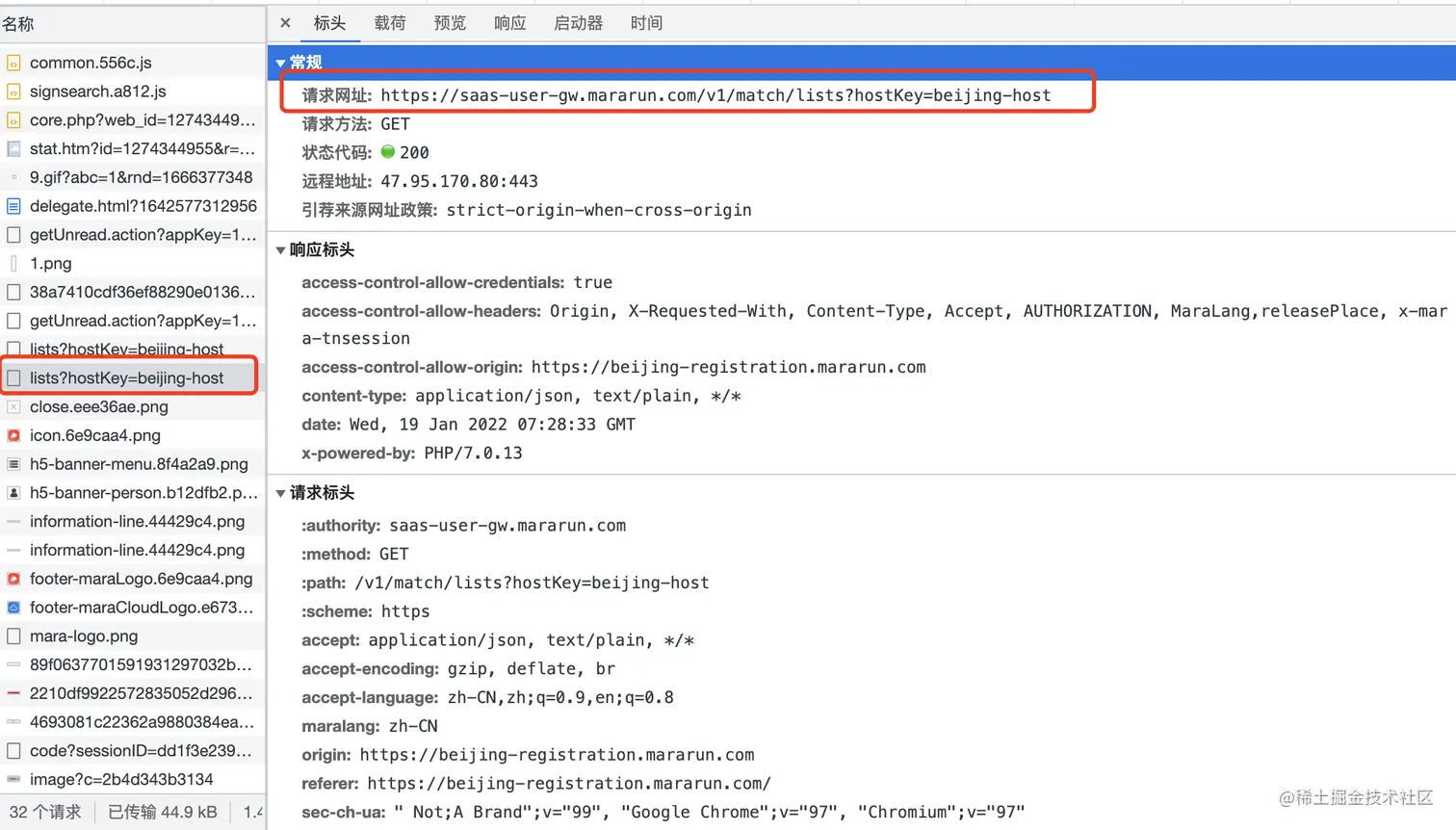Click the :authority saas-user-gw.mararun.com value
Screen dimensions: 1456x830
(x=507, y=526)
